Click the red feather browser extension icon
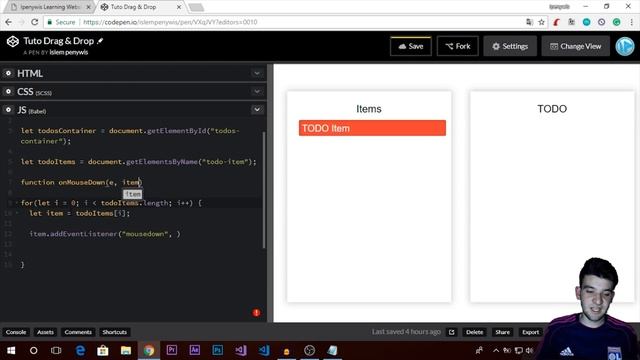This screenshot has width=640, height=360. point(556,22)
